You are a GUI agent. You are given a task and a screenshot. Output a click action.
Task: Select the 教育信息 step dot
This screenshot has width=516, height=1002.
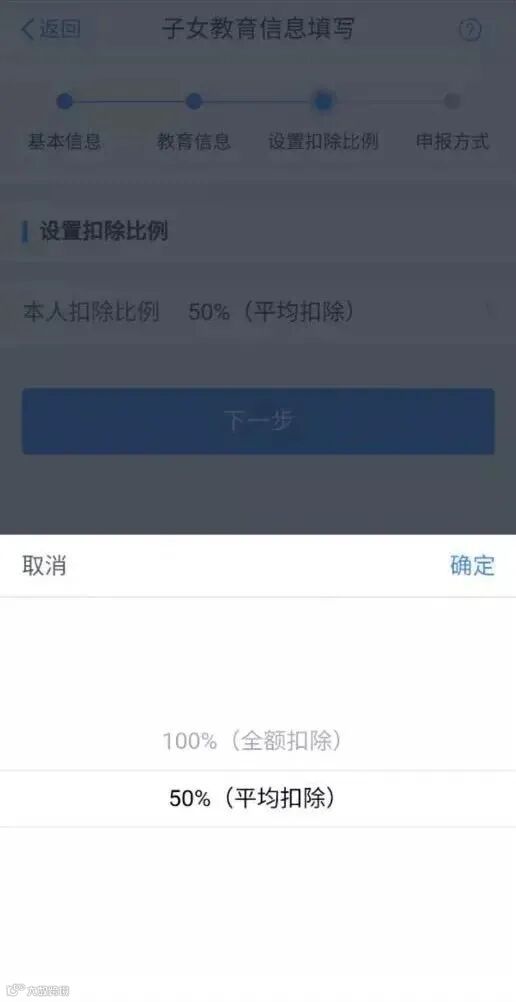coord(194,101)
